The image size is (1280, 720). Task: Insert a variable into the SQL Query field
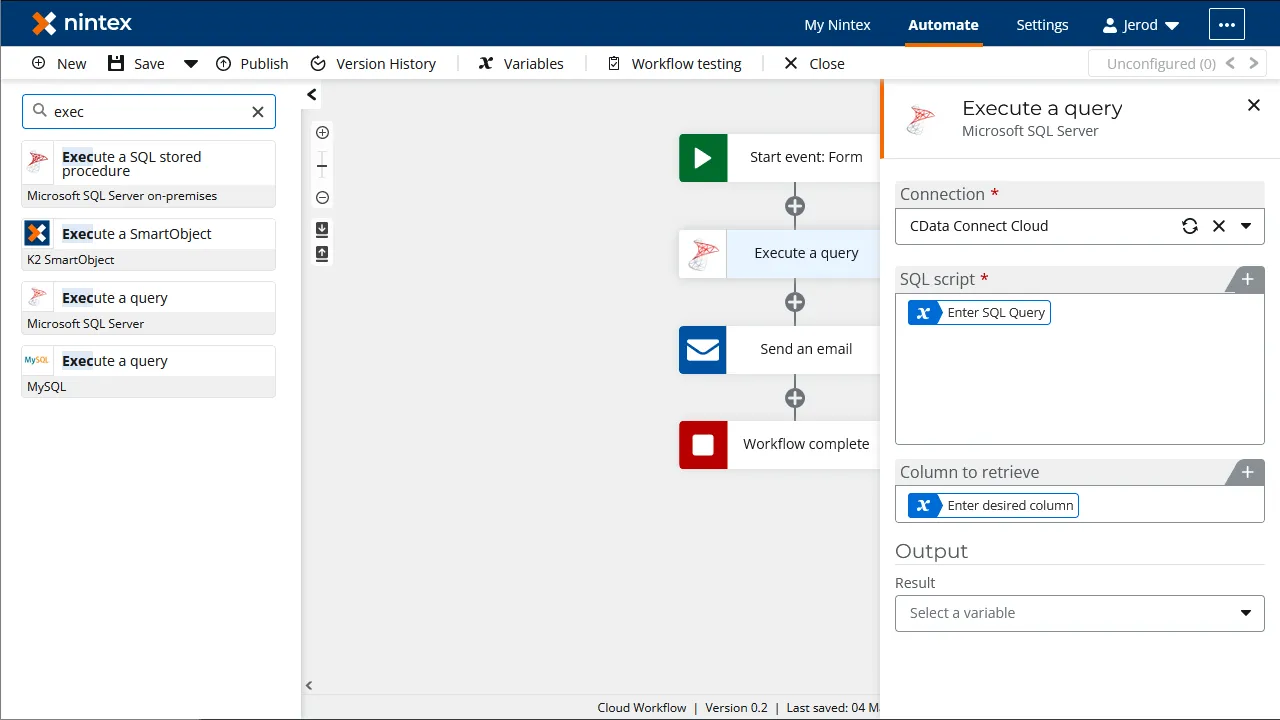pos(923,312)
